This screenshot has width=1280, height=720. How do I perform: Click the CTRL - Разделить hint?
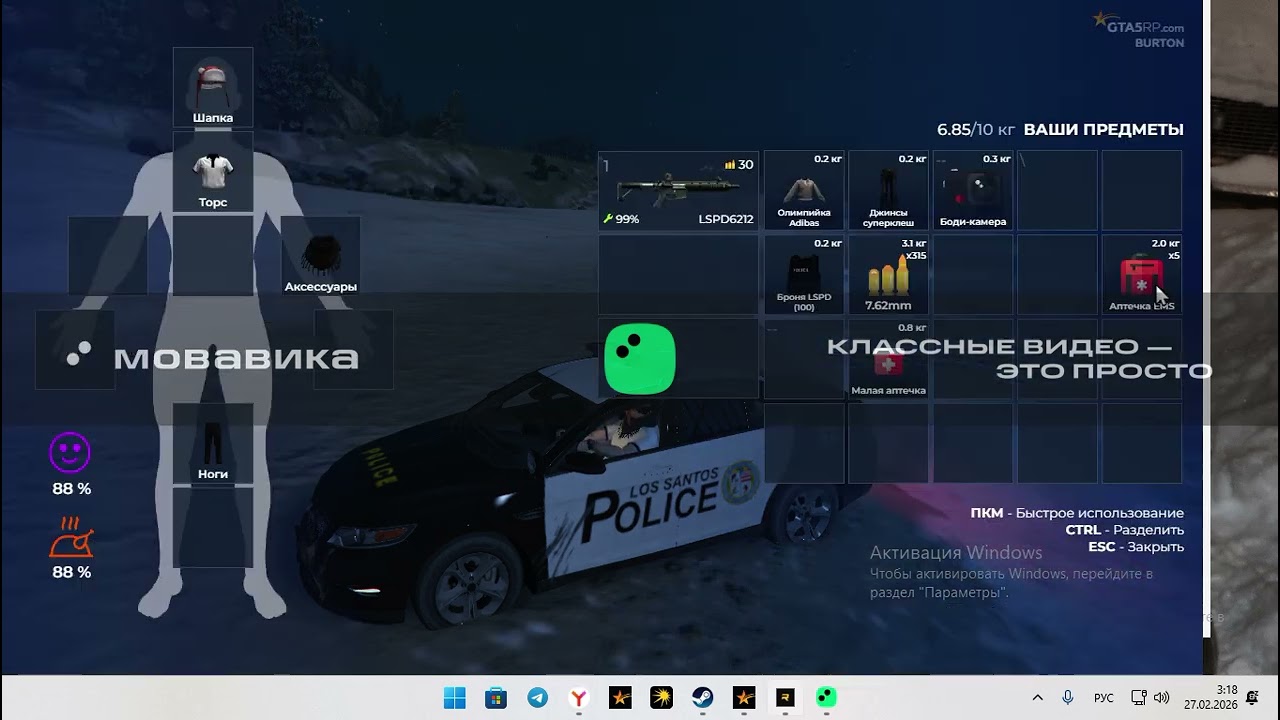pyautogui.click(x=1125, y=530)
